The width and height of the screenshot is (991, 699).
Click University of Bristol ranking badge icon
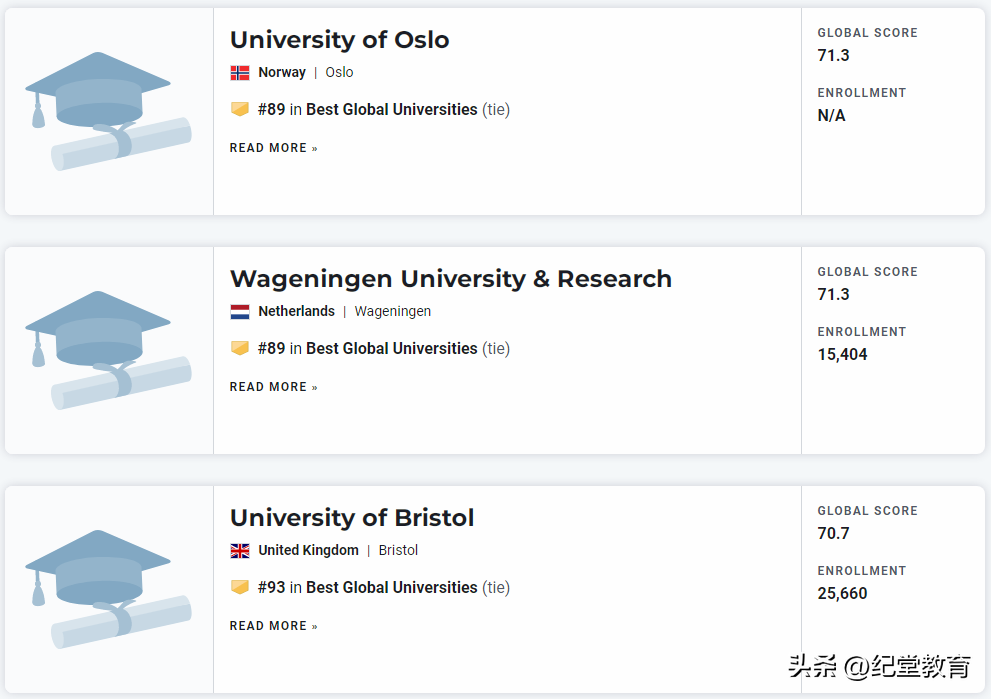tap(240, 587)
